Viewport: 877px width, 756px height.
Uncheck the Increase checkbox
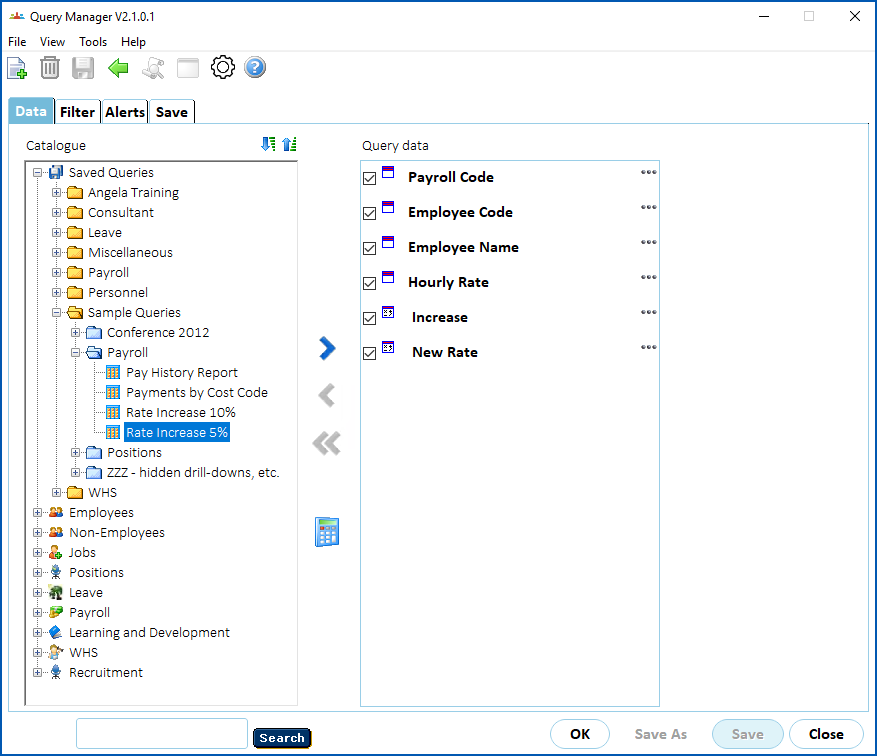click(370, 319)
